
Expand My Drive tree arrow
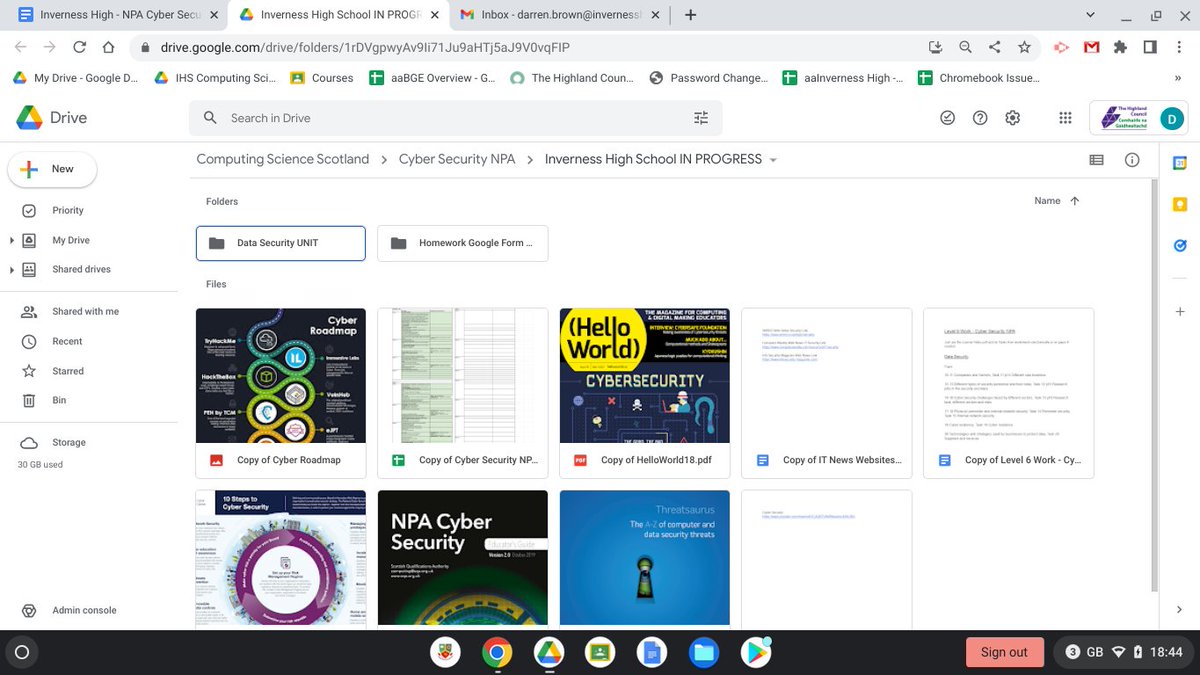[x=12, y=240]
